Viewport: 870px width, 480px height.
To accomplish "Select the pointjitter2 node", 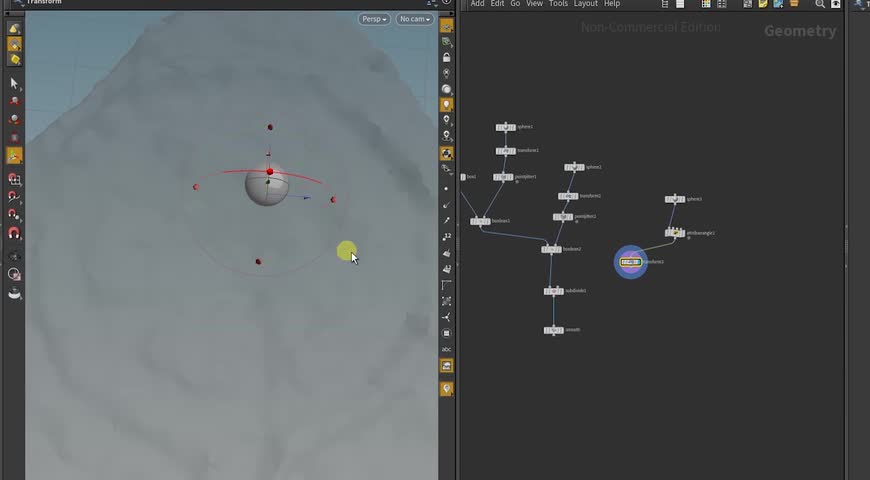I will tap(563, 216).
